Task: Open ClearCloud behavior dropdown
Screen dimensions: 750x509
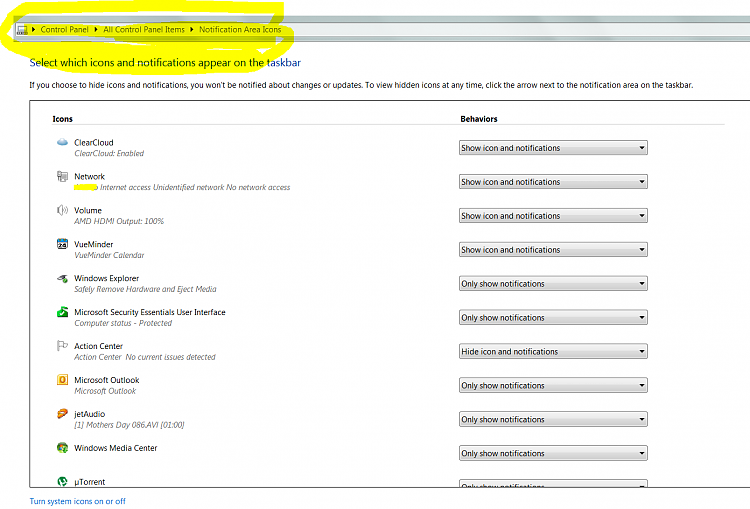Action: pyautogui.click(x=553, y=148)
